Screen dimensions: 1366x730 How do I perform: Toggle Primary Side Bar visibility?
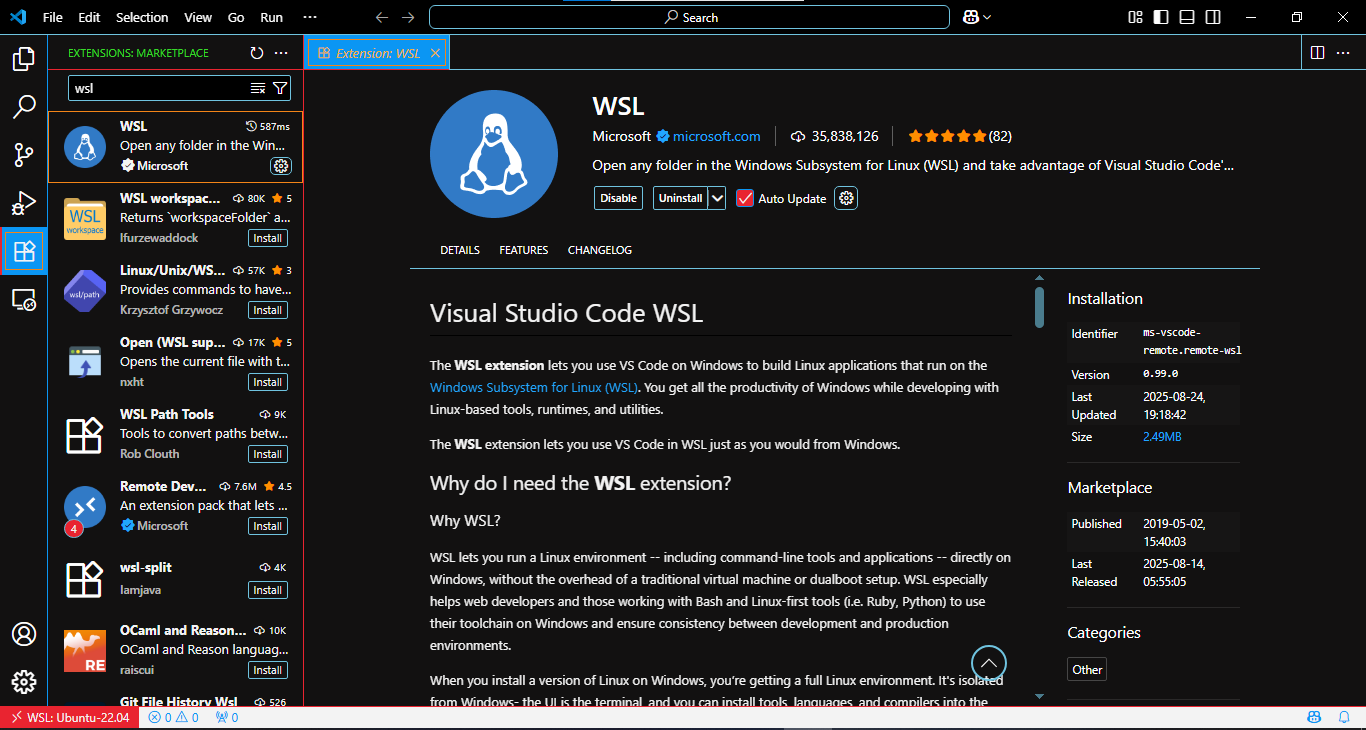pos(1161,17)
